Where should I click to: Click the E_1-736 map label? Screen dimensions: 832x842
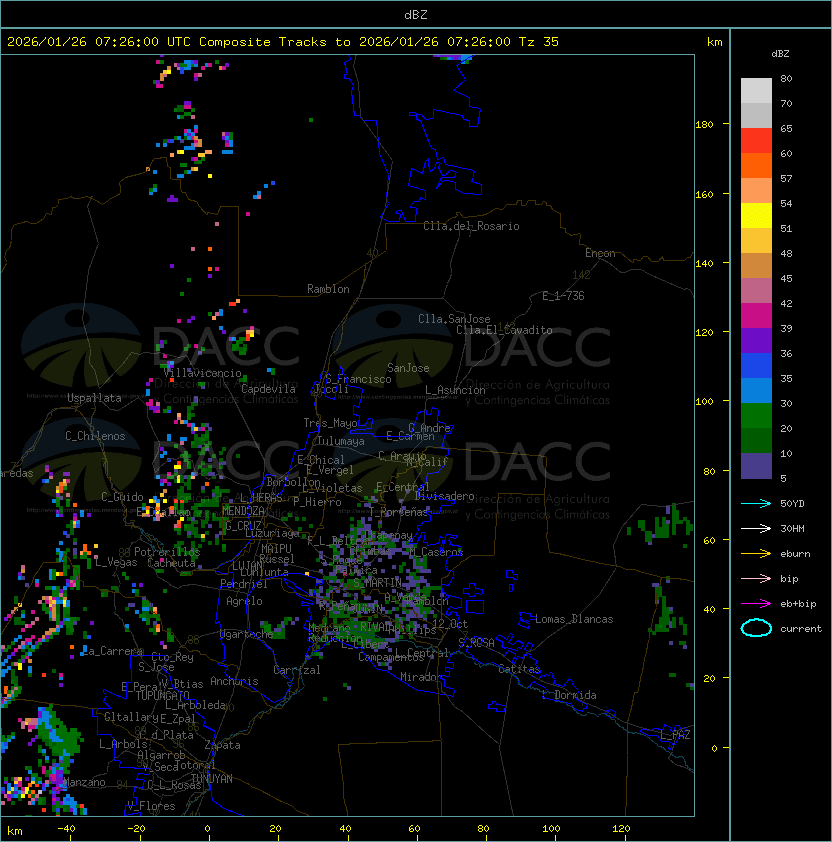563,296
